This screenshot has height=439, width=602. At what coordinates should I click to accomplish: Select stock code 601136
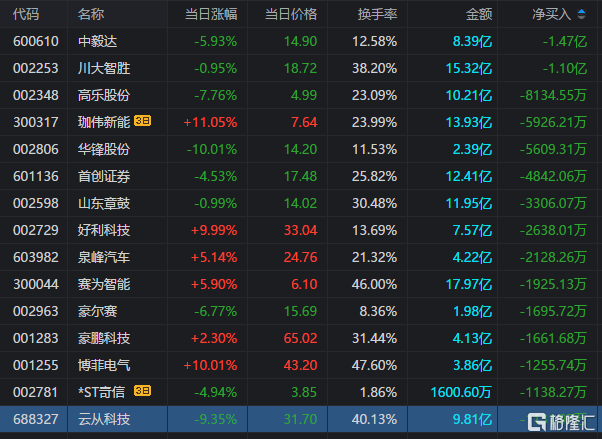pyautogui.click(x=36, y=176)
